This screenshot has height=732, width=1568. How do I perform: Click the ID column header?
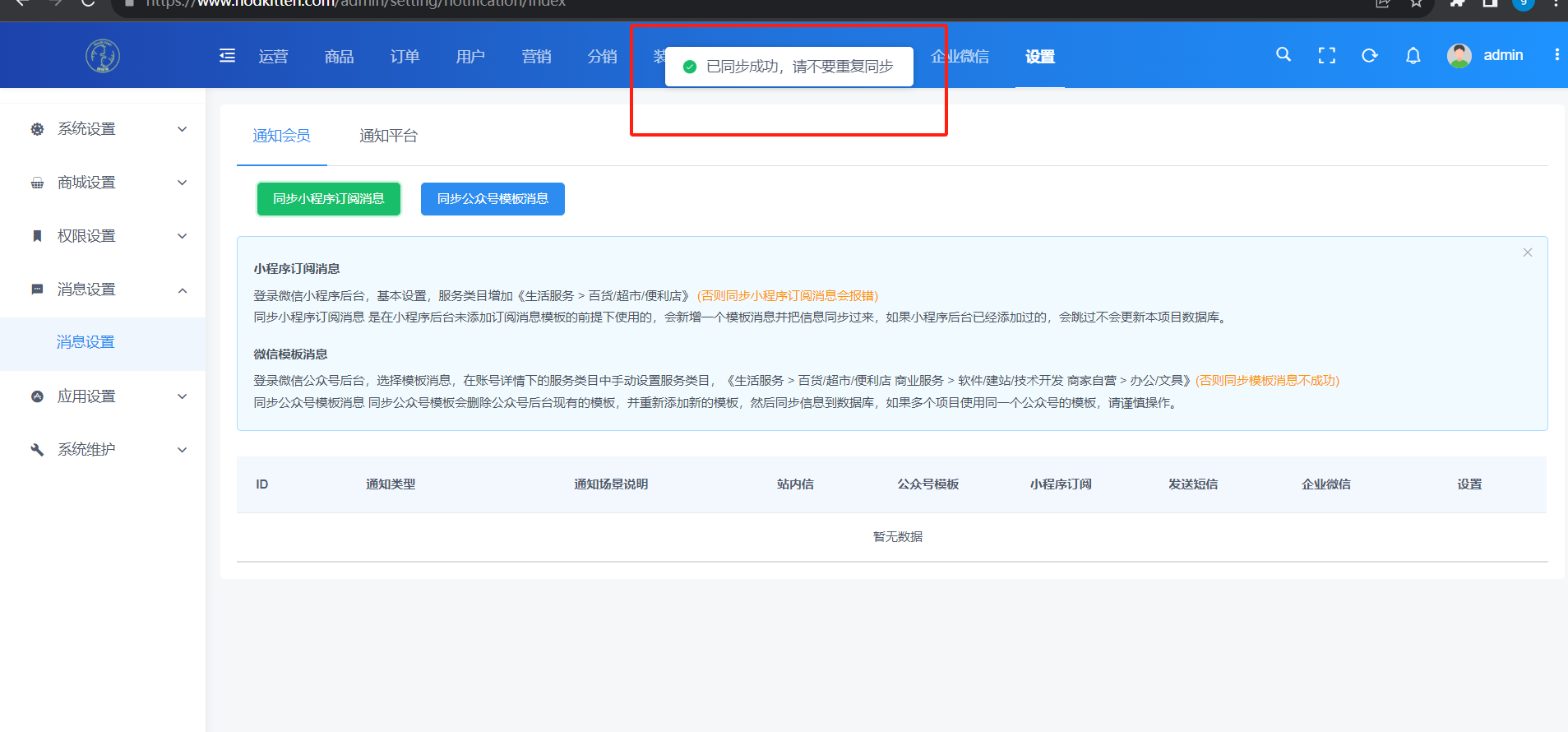(261, 484)
